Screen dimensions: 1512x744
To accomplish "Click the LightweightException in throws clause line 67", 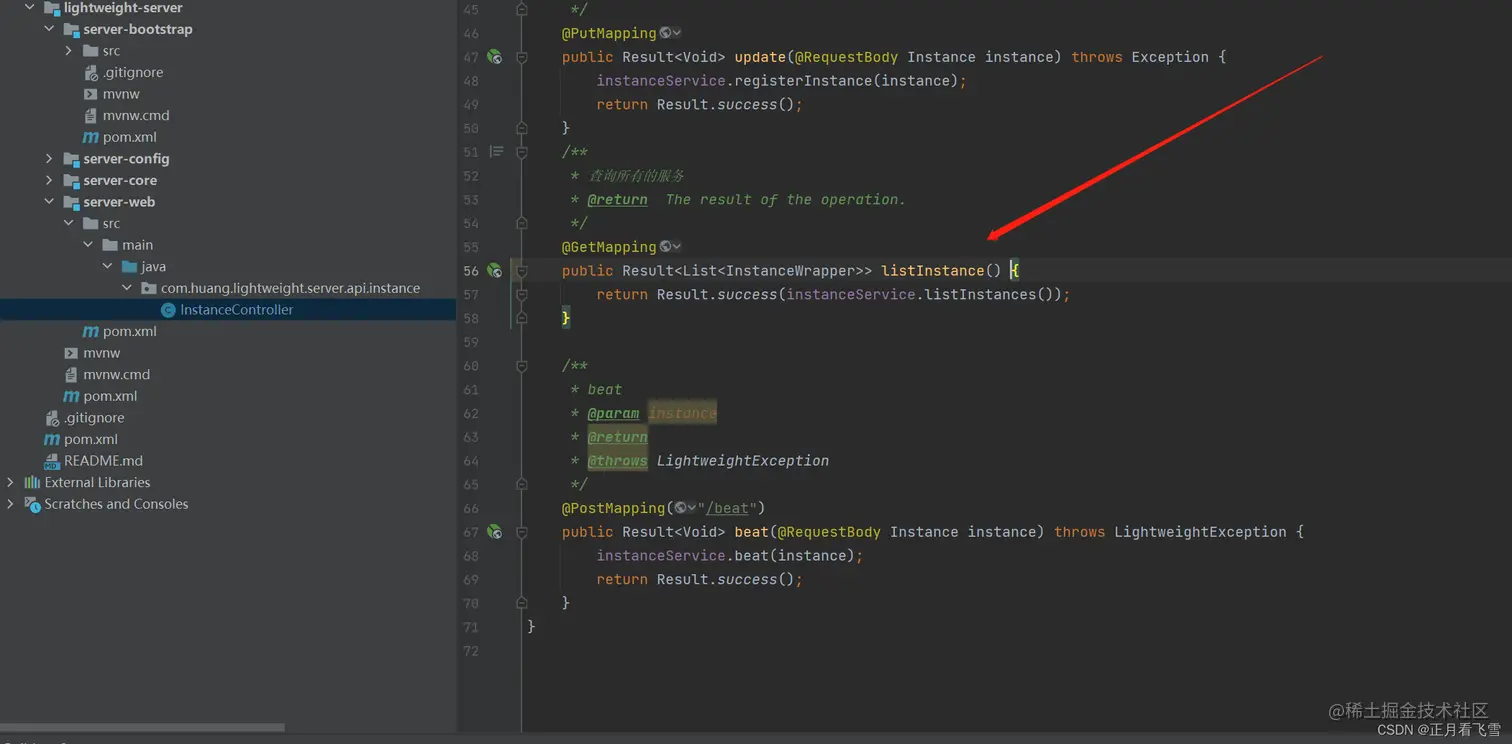I will point(1200,532).
